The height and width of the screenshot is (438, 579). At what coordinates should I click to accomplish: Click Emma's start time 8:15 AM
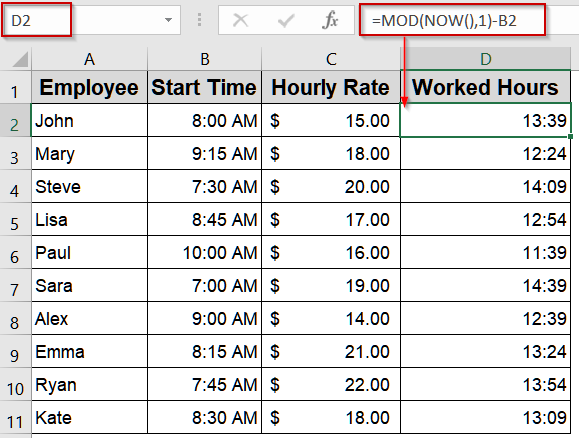click(x=204, y=351)
